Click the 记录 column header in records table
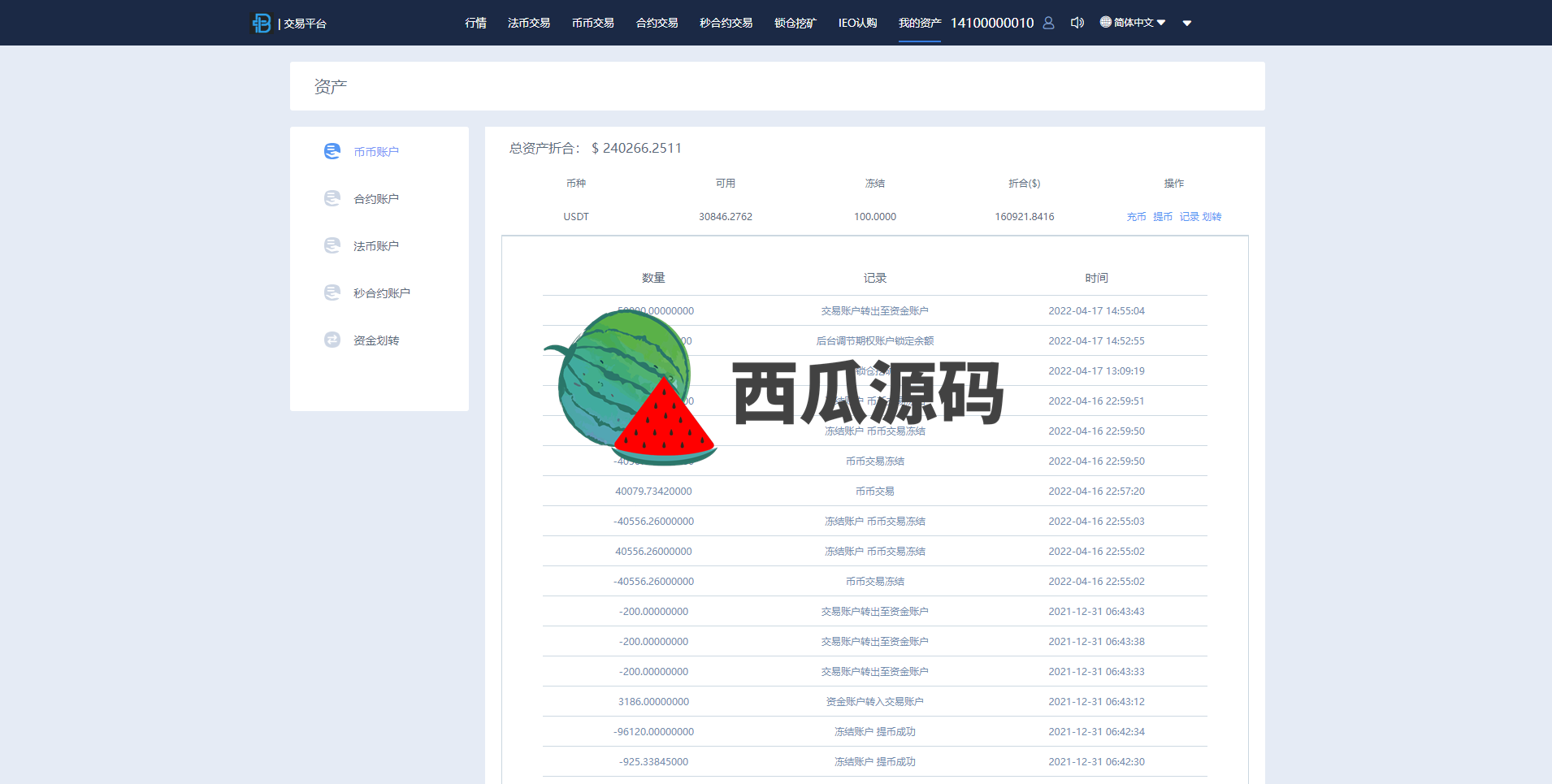Image resolution: width=1552 pixels, height=784 pixels. coord(875,278)
